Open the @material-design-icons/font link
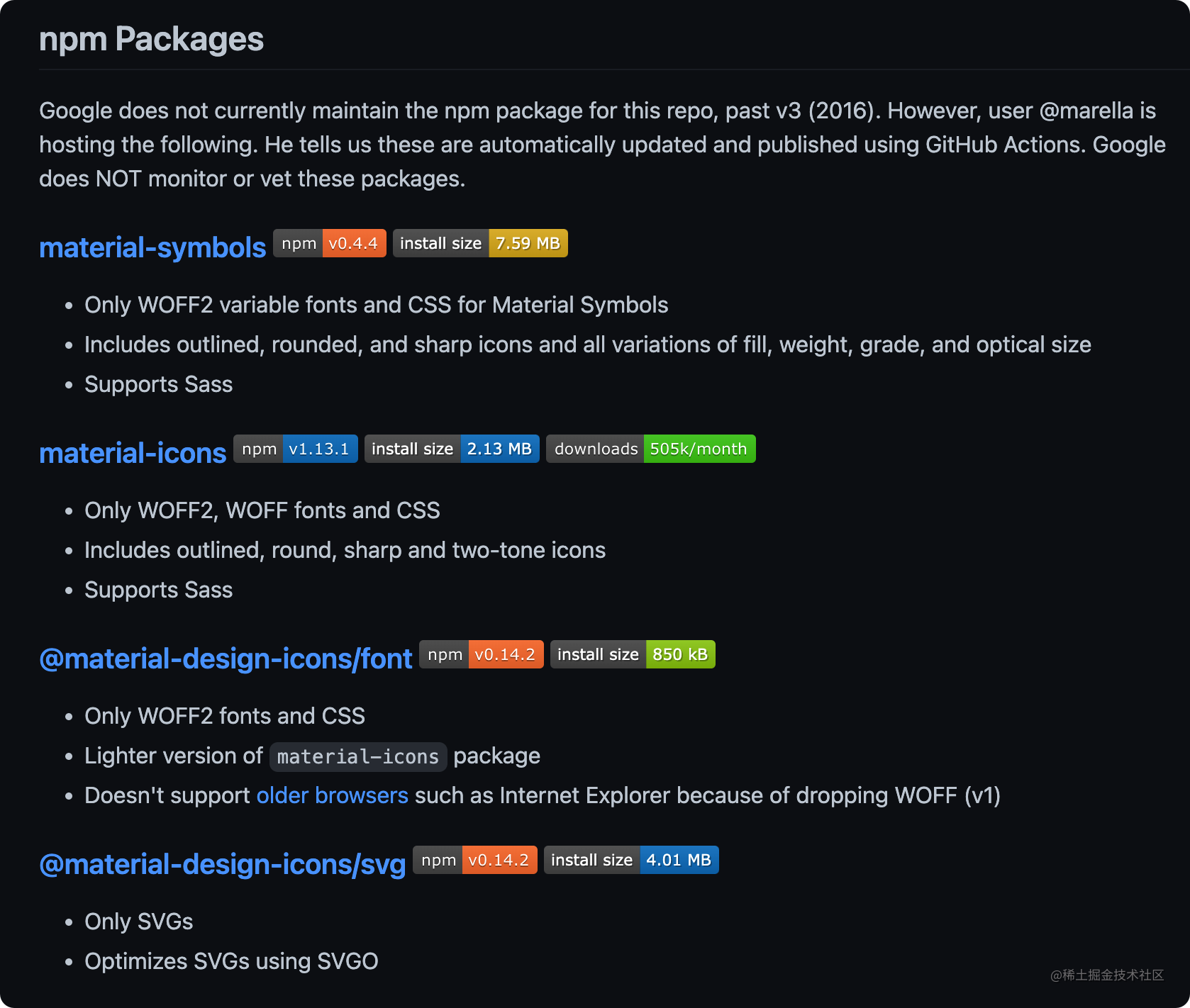This screenshot has width=1190, height=1008. pos(226,659)
